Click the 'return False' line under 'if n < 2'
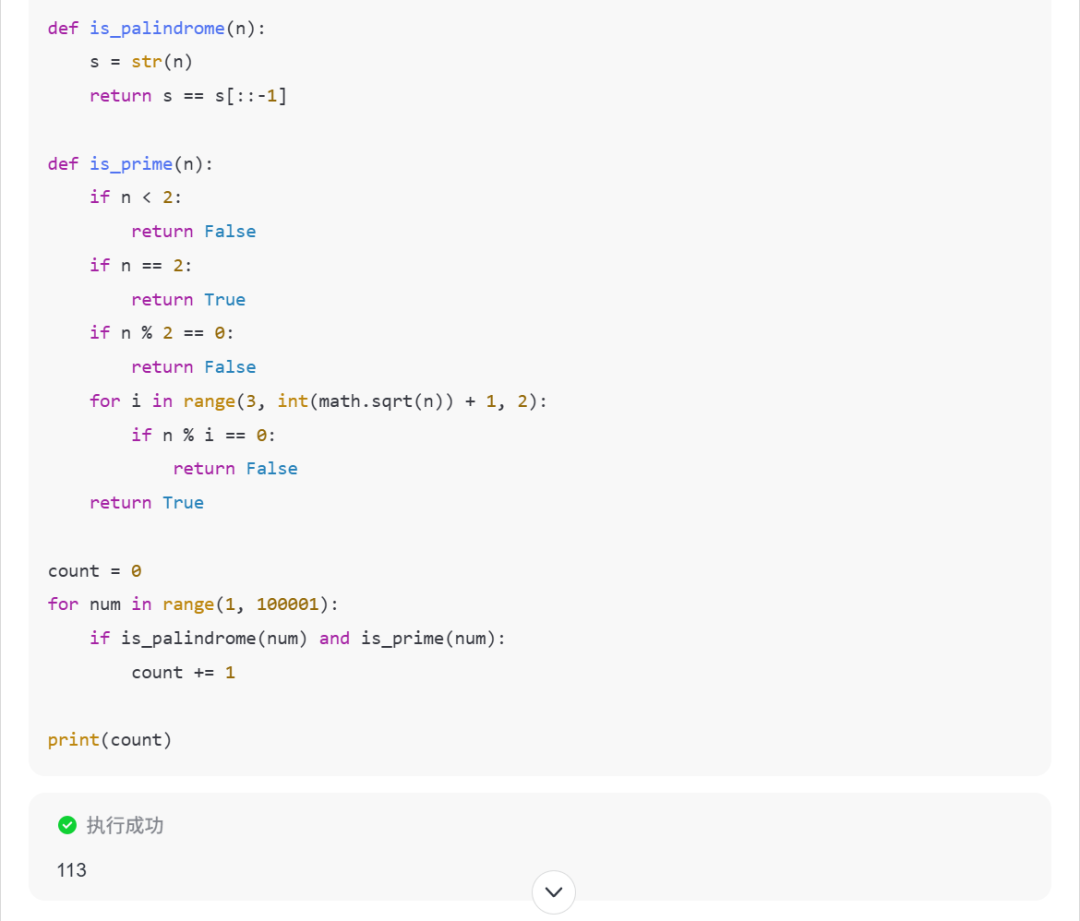The height and width of the screenshot is (921, 1080). coord(194,231)
